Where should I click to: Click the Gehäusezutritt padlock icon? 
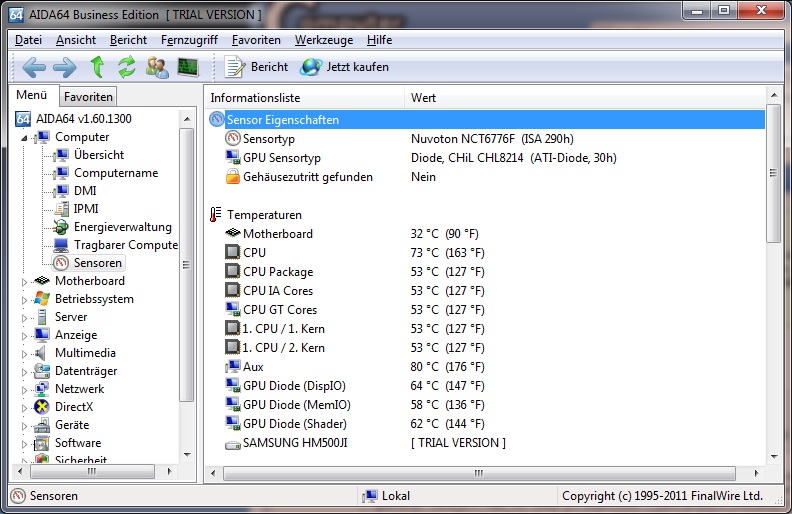click(x=232, y=177)
